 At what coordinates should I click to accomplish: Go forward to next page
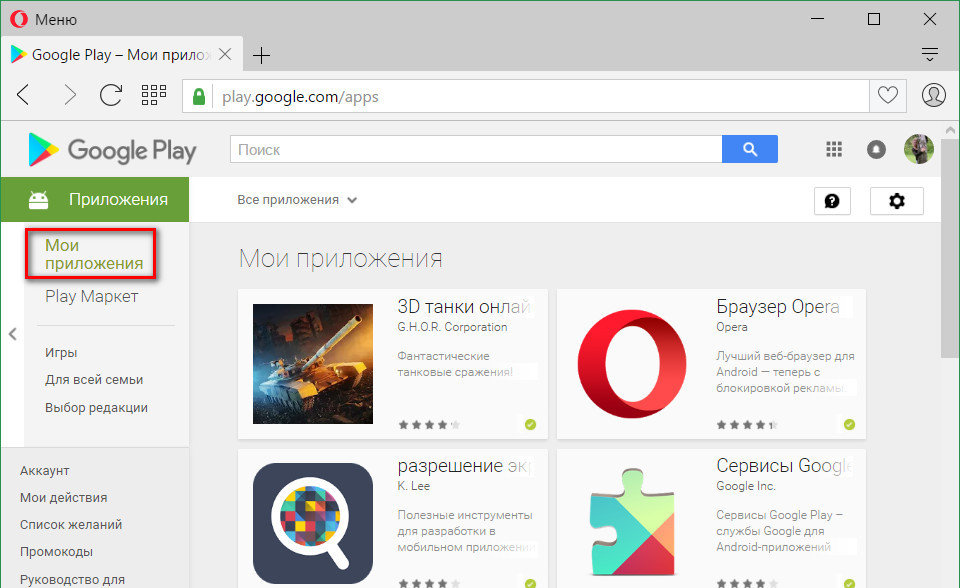(x=70, y=95)
